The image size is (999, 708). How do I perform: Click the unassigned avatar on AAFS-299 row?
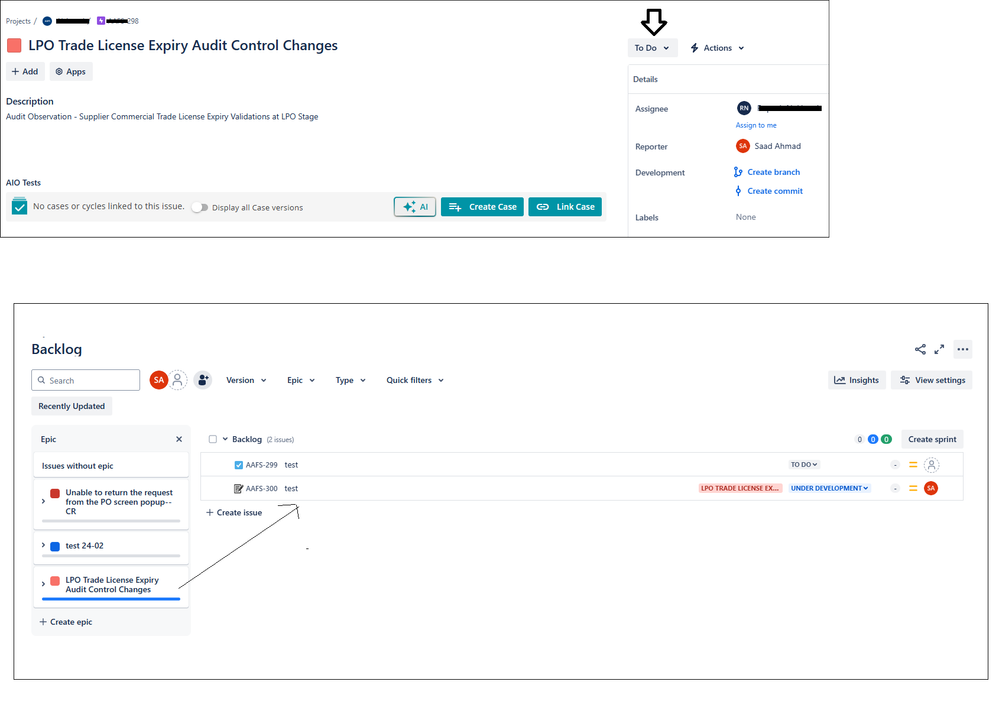click(x=931, y=465)
